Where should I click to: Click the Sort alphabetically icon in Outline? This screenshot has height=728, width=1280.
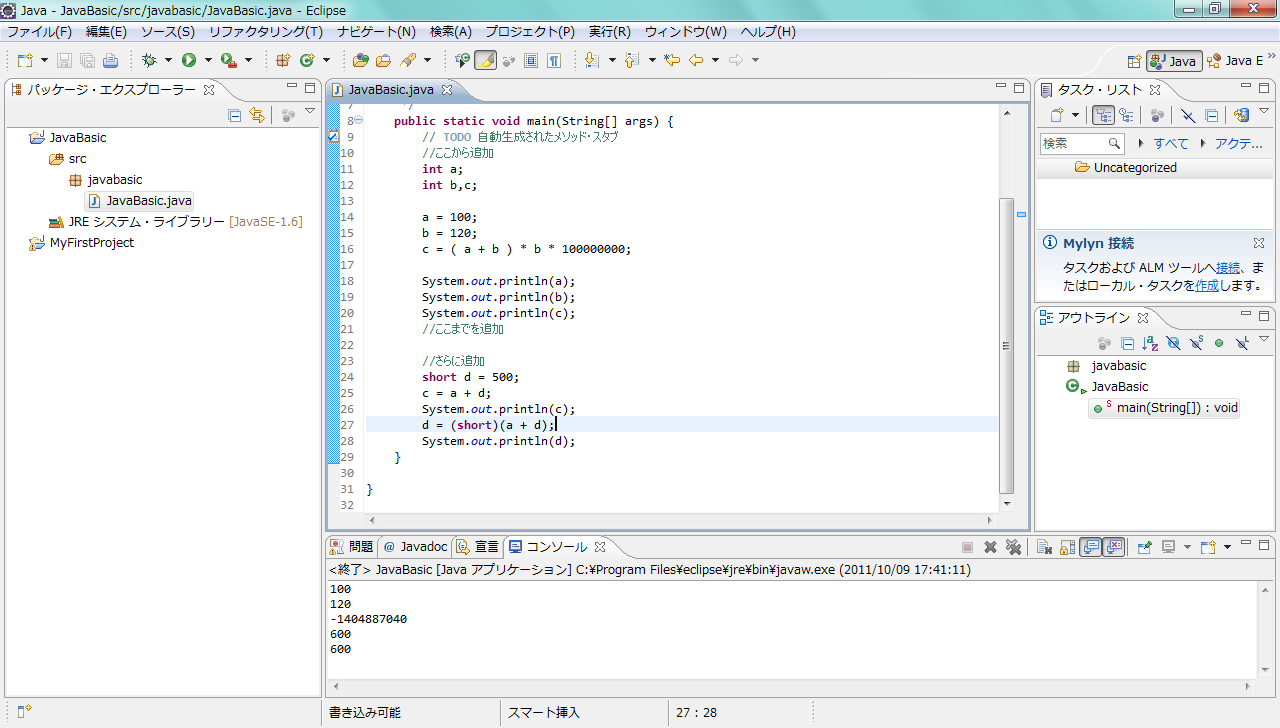pyautogui.click(x=1150, y=343)
